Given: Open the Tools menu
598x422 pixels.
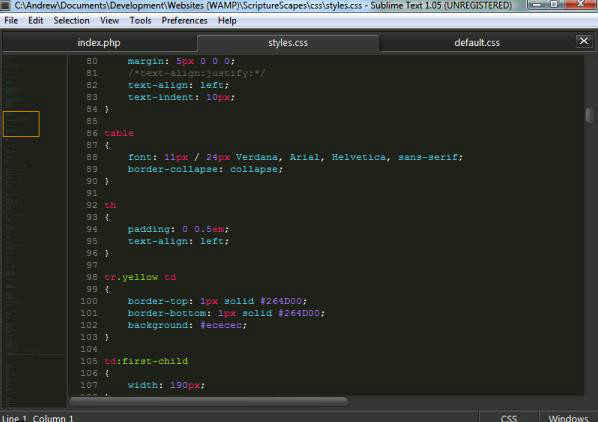Looking at the screenshot, I should point(140,21).
